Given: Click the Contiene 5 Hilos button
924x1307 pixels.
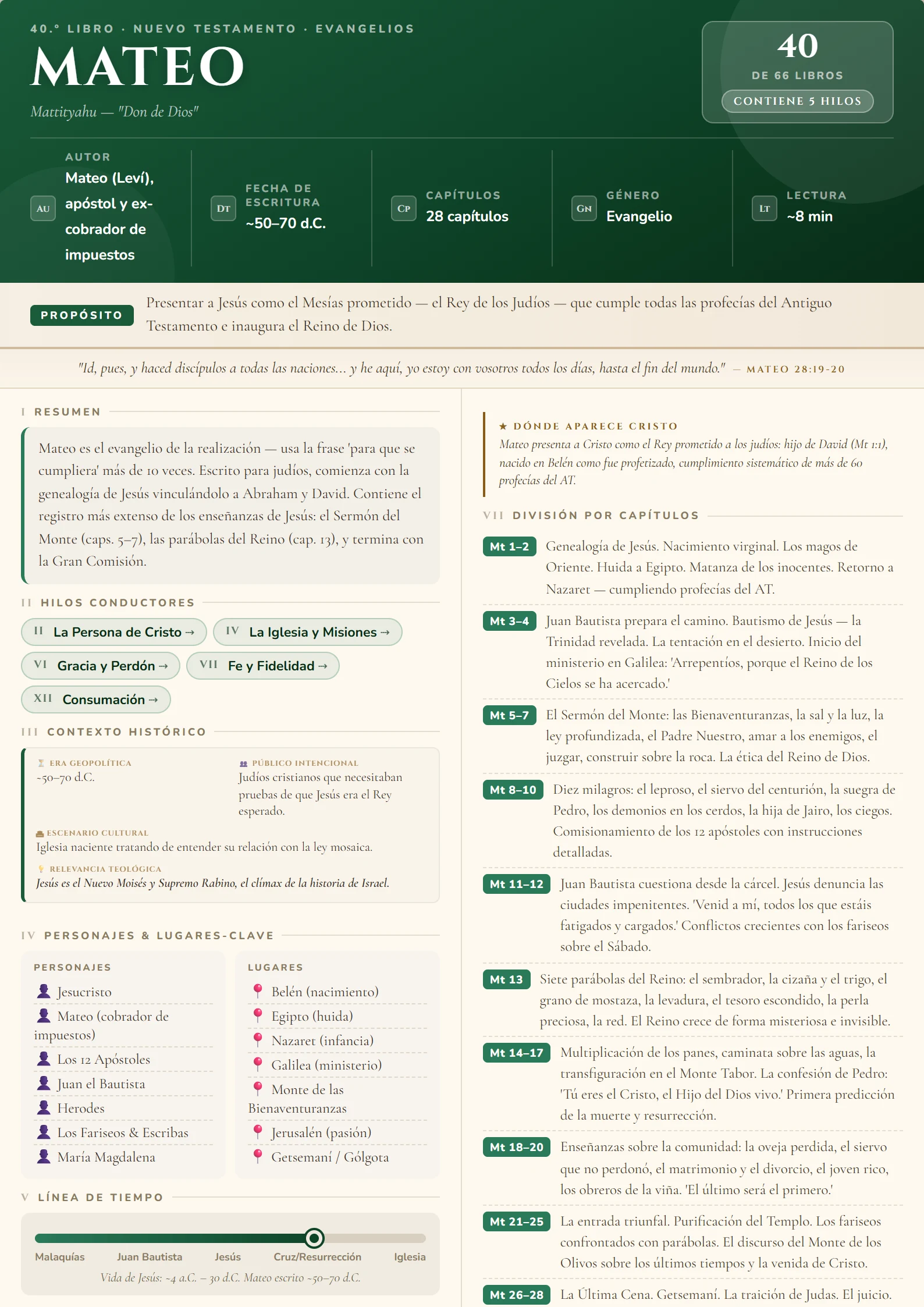Looking at the screenshot, I should (798, 101).
